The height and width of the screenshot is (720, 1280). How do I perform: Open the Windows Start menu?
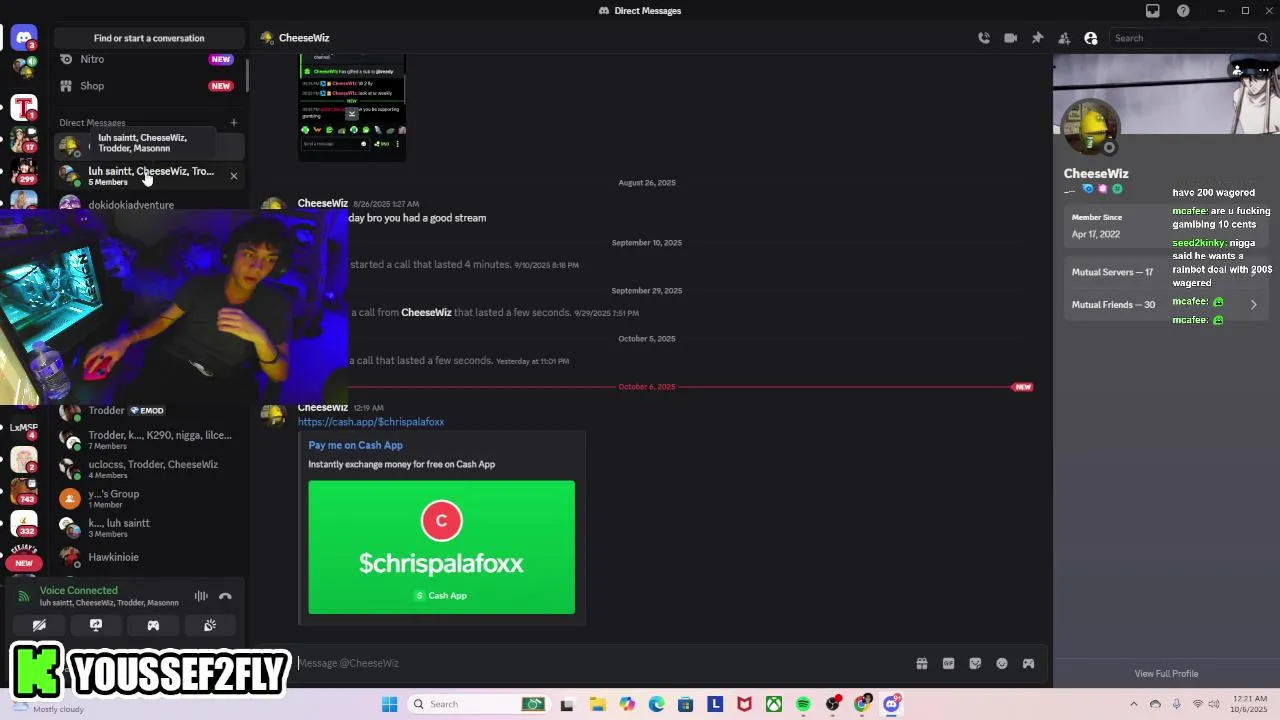point(389,704)
